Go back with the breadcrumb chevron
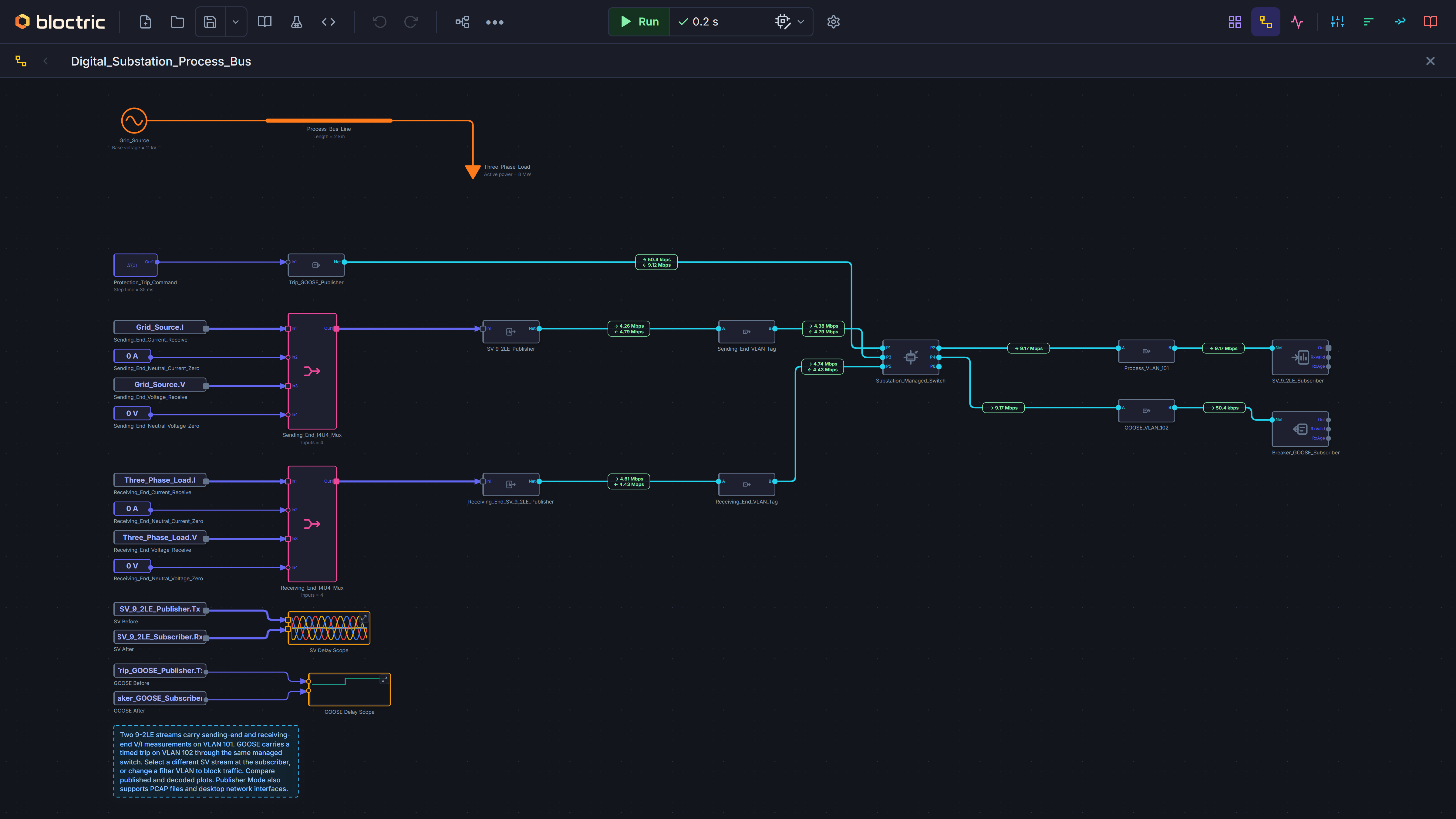The height and width of the screenshot is (819, 1456). 46,61
